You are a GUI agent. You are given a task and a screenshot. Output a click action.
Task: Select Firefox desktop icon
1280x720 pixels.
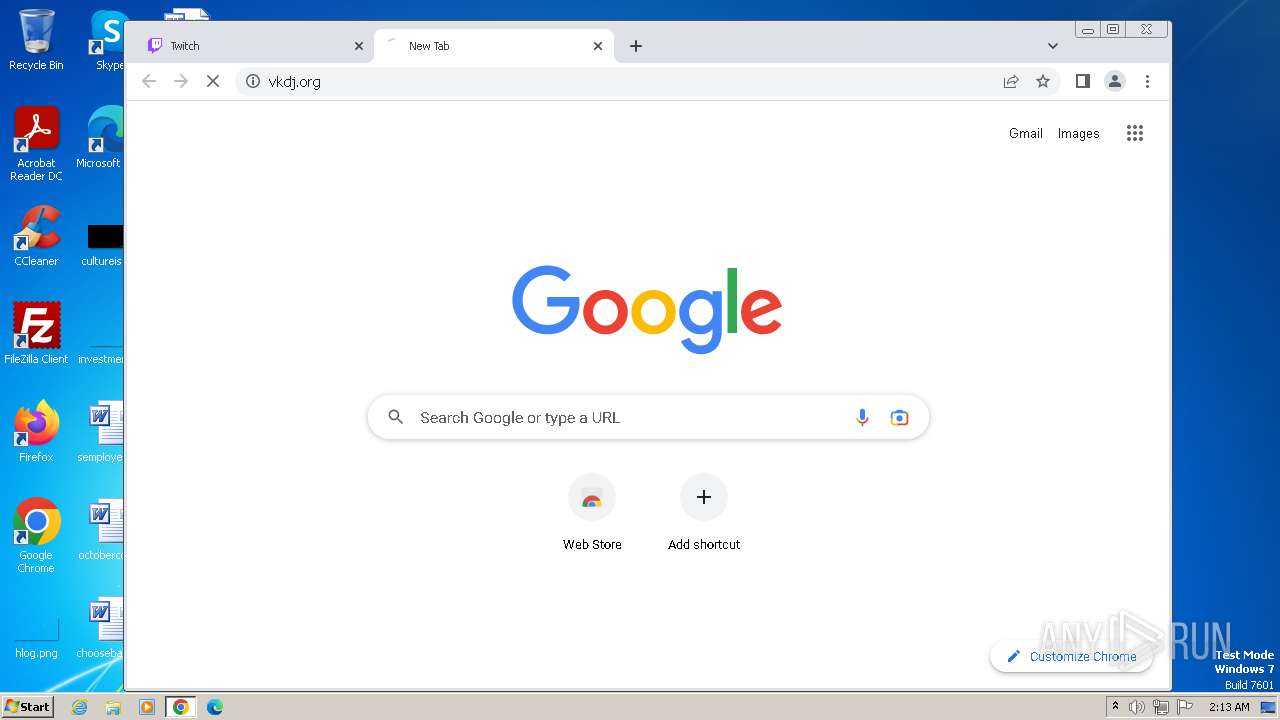pyautogui.click(x=36, y=432)
